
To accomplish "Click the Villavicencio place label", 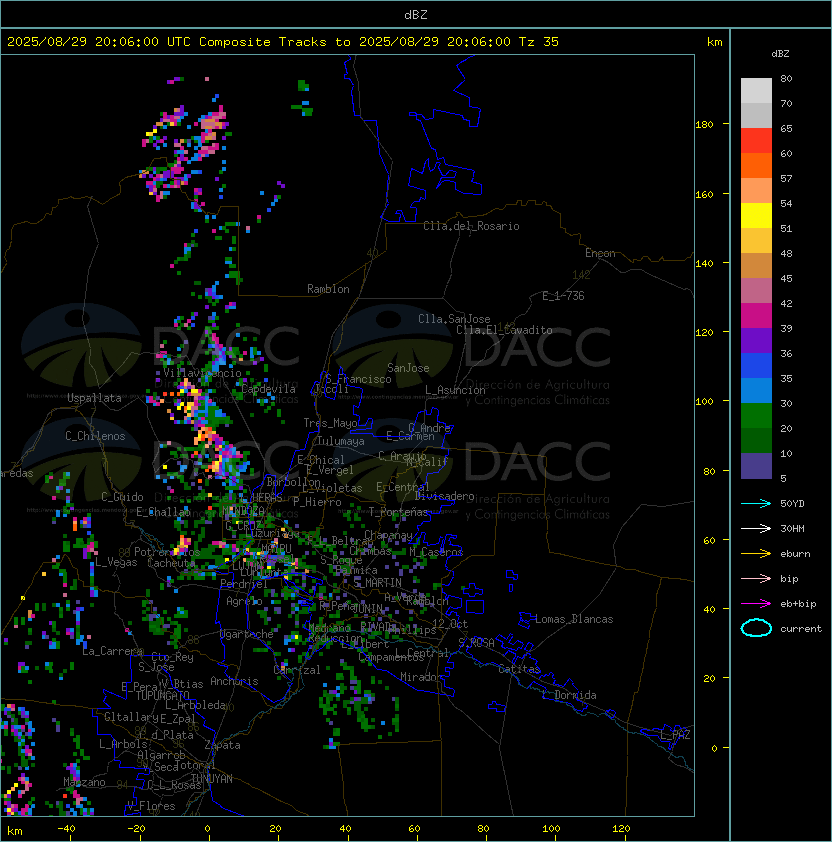I will point(202,373).
